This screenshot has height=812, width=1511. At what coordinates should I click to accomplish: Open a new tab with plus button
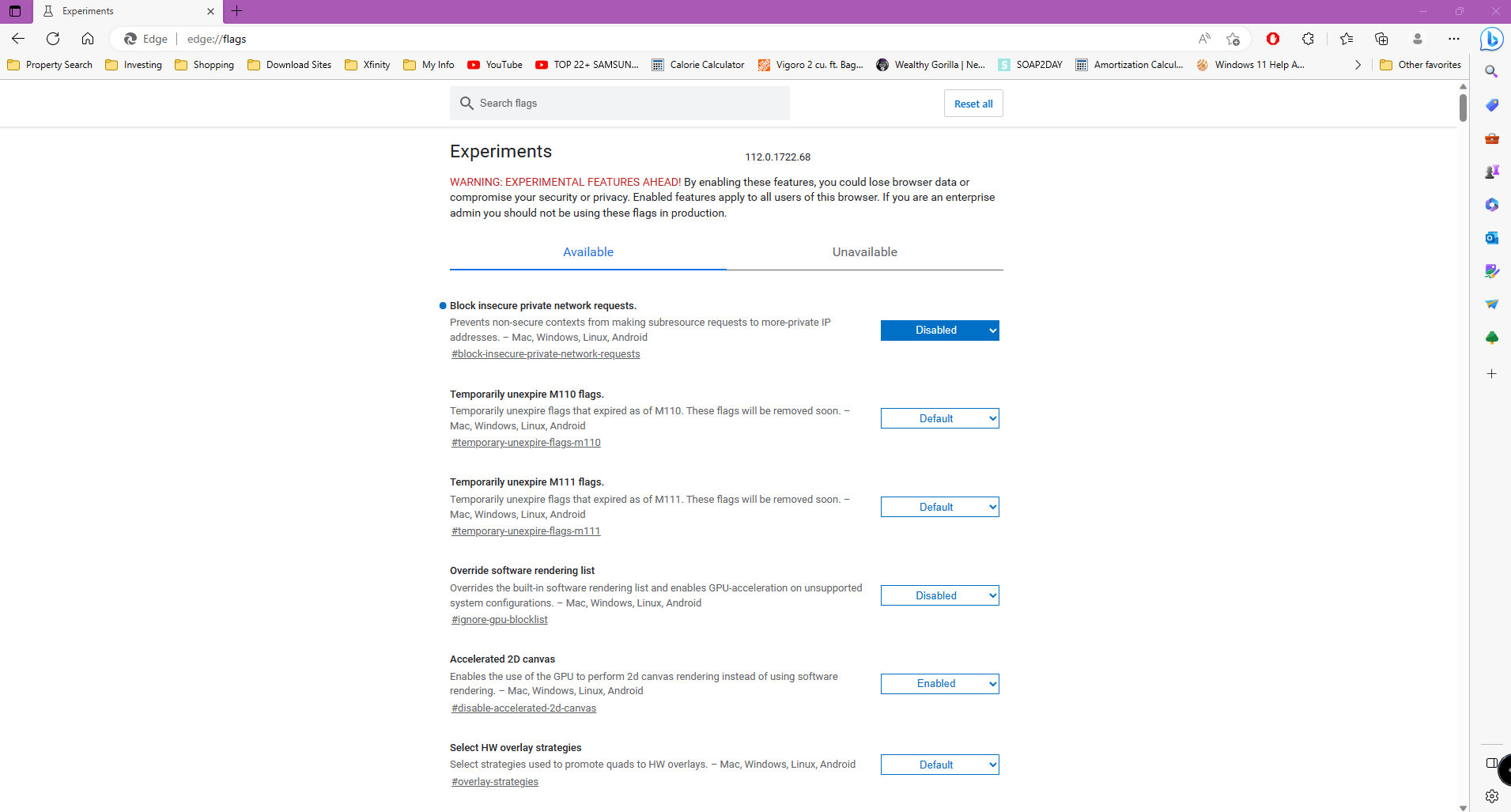pyautogui.click(x=236, y=11)
